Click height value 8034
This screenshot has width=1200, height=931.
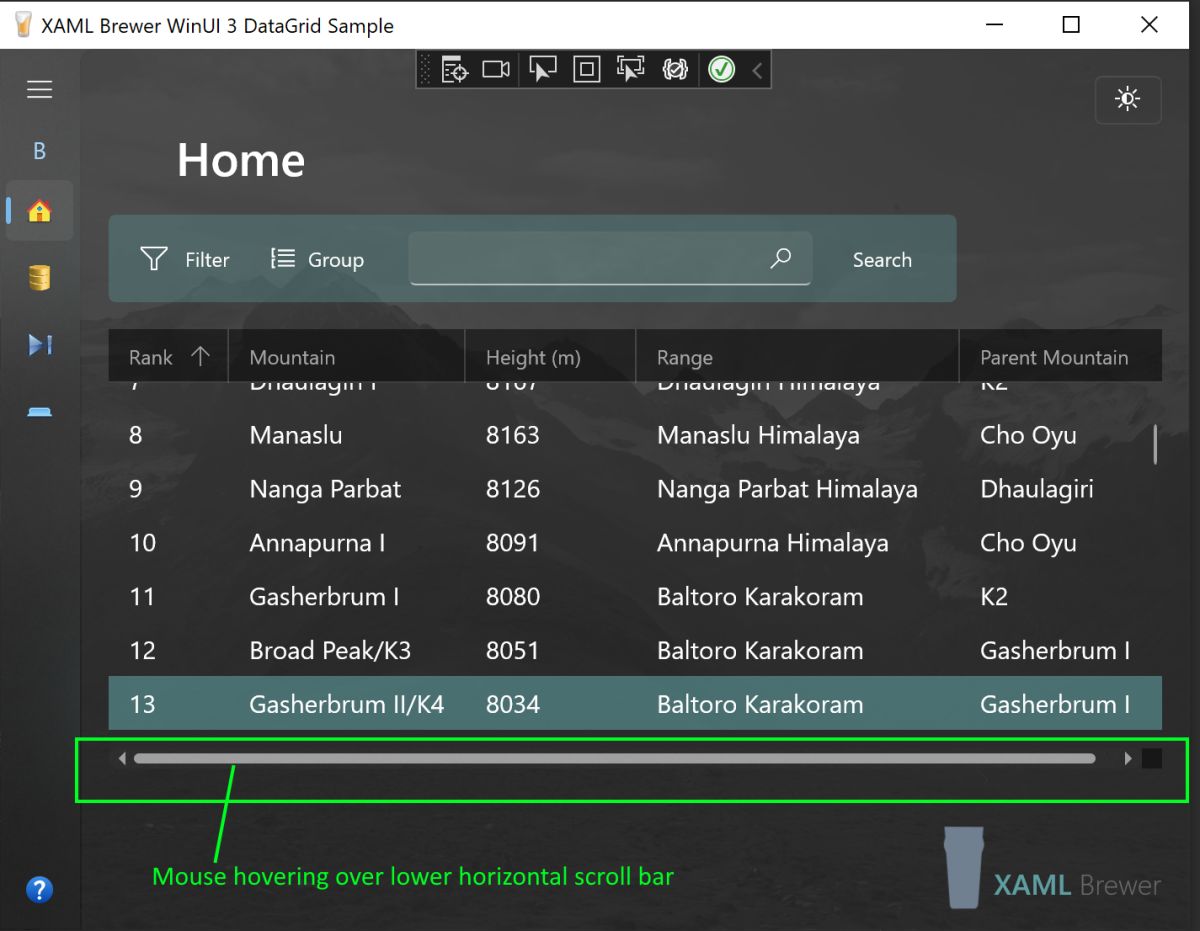coord(513,704)
